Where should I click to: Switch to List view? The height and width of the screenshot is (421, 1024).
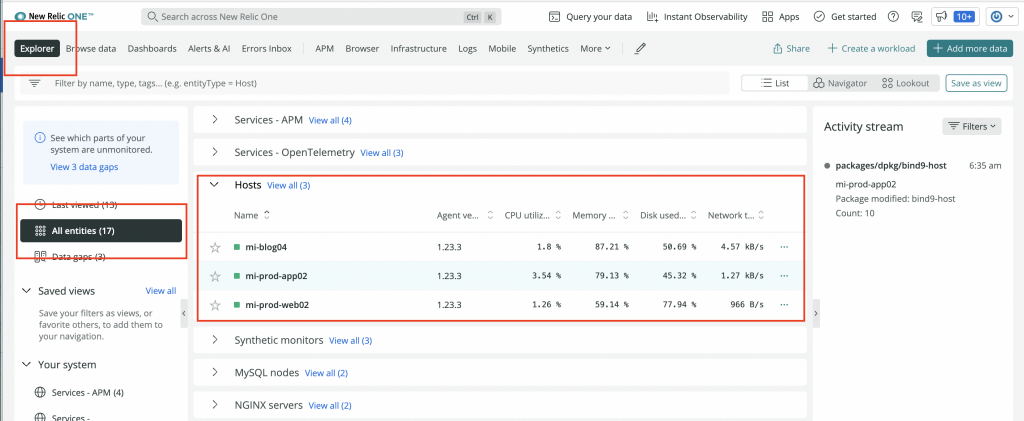point(775,83)
